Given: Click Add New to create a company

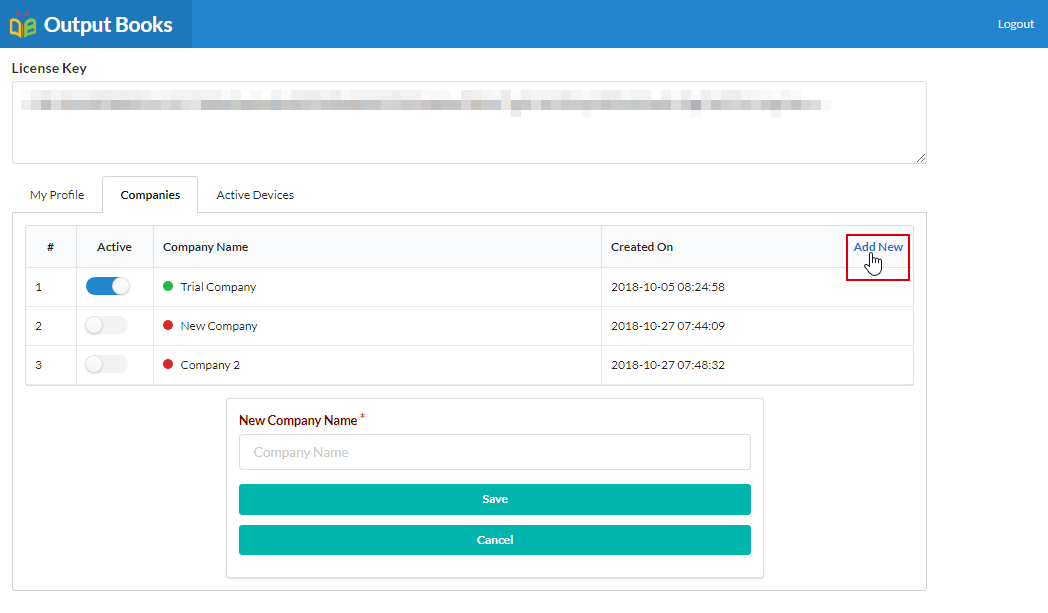Looking at the screenshot, I should pos(878,247).
